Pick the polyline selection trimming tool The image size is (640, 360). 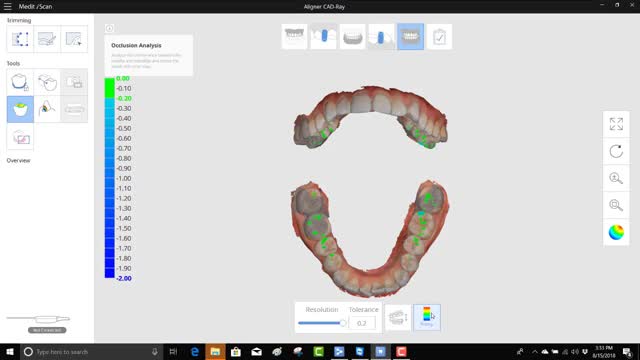pos(74,39)
